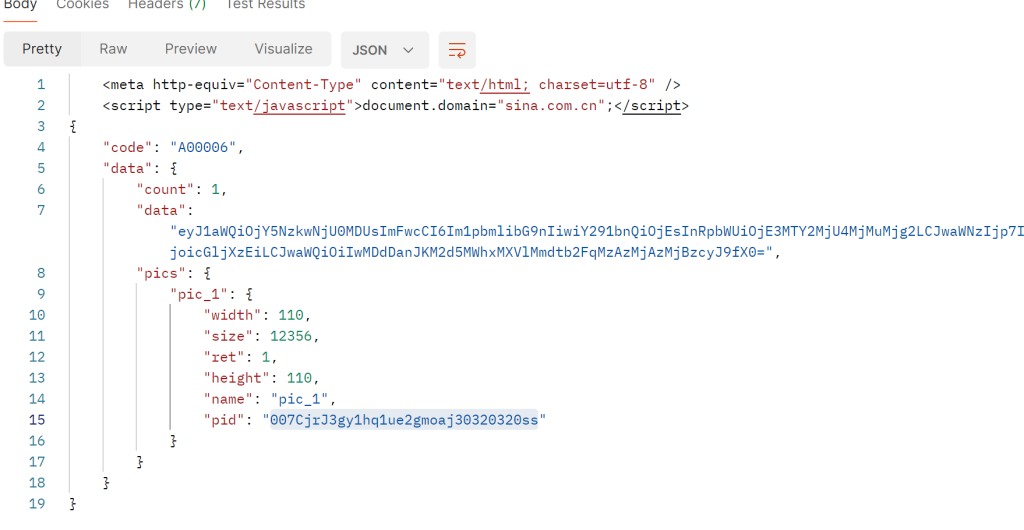This screenshot has height=530, width=1024.
Task: Open the Cookies tab
Action: coord(83,5)
